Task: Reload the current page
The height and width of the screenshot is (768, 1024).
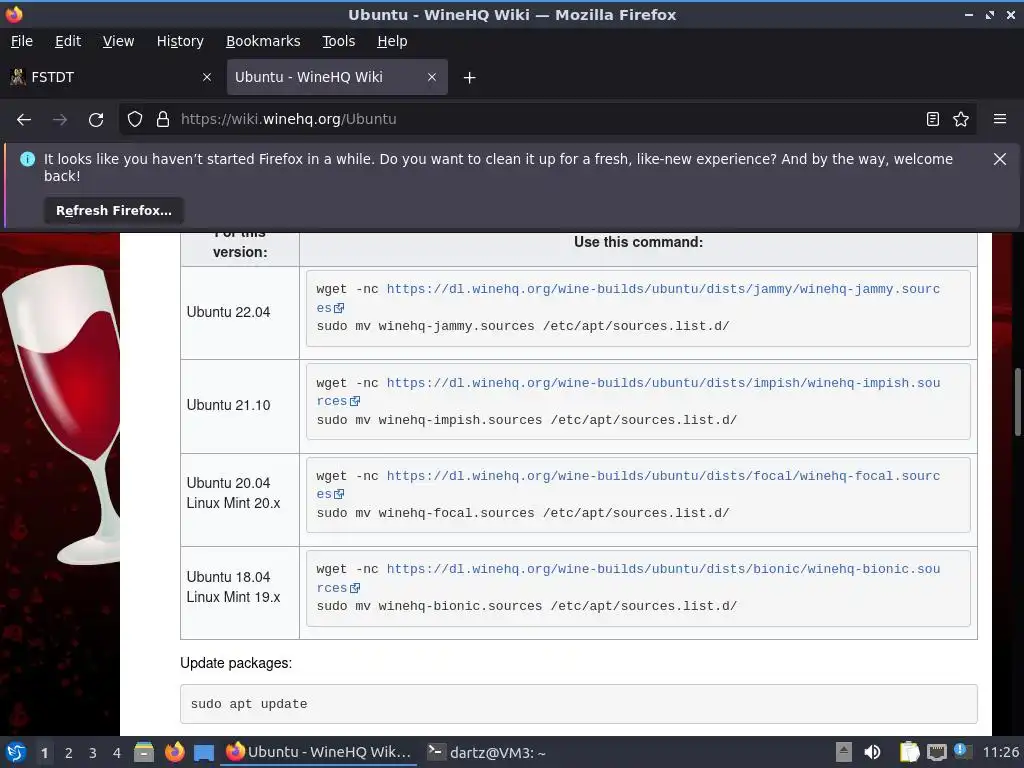Action: 96,120
